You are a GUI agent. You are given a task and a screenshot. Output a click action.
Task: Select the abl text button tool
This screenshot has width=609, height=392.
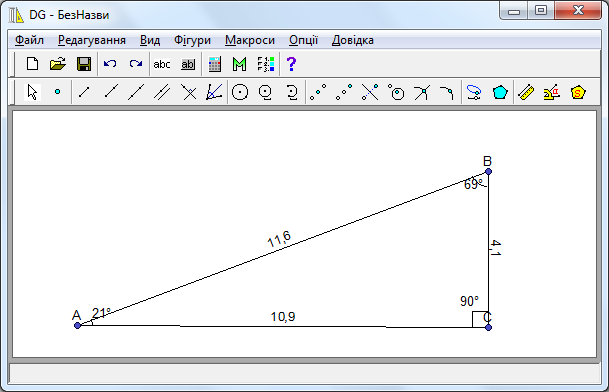(188, 64)
